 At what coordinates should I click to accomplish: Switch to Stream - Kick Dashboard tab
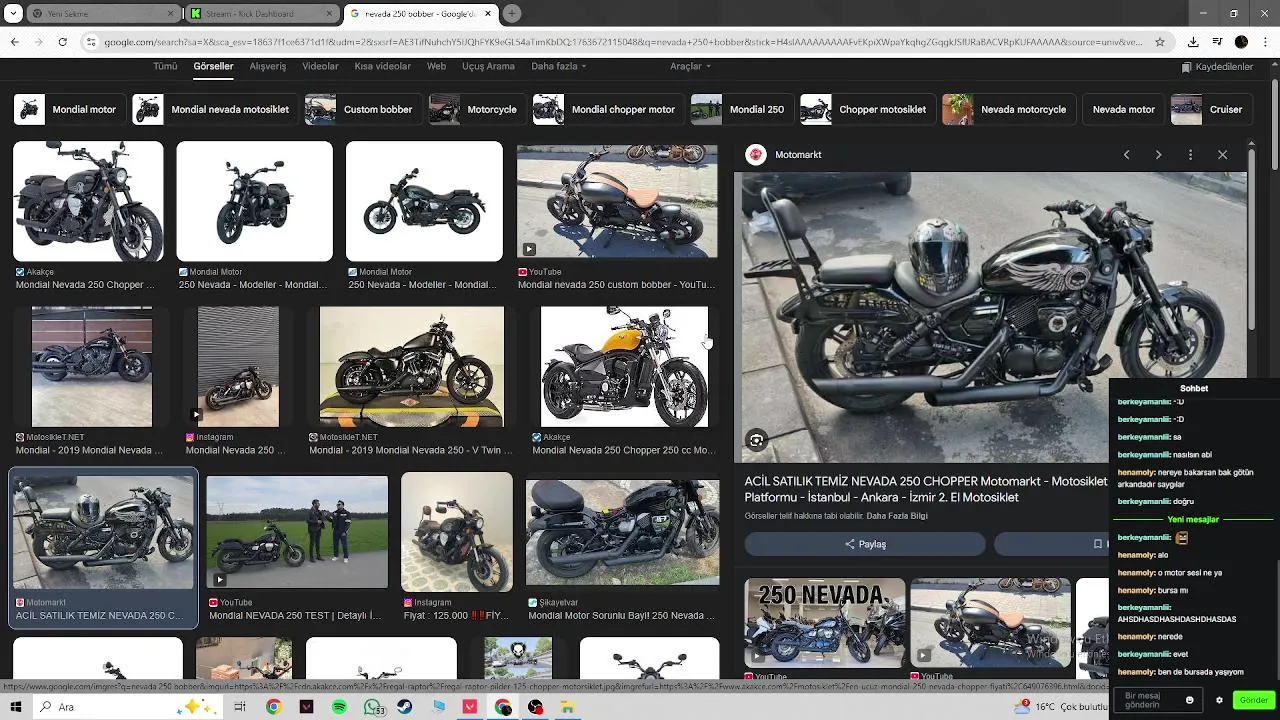point(262,14)
